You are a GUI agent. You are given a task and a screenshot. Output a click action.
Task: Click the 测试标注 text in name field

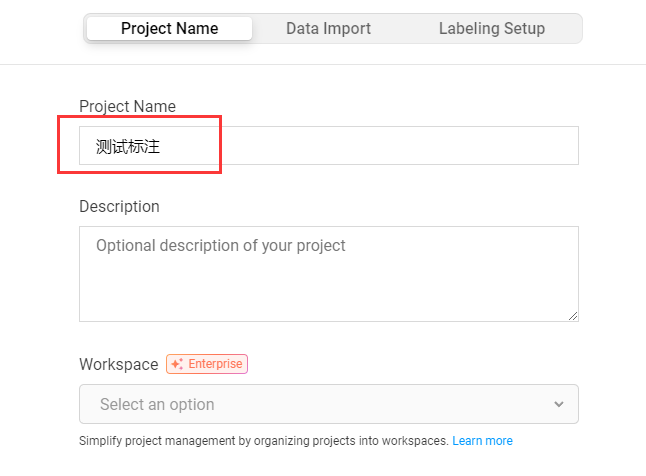[x=128, y=146]
